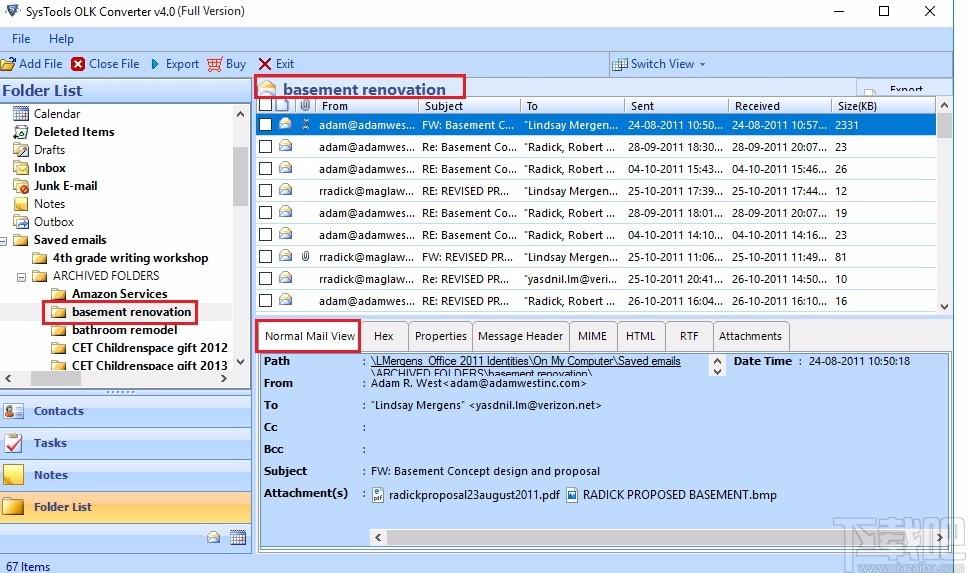Switch to the Attachments tab

750,336
